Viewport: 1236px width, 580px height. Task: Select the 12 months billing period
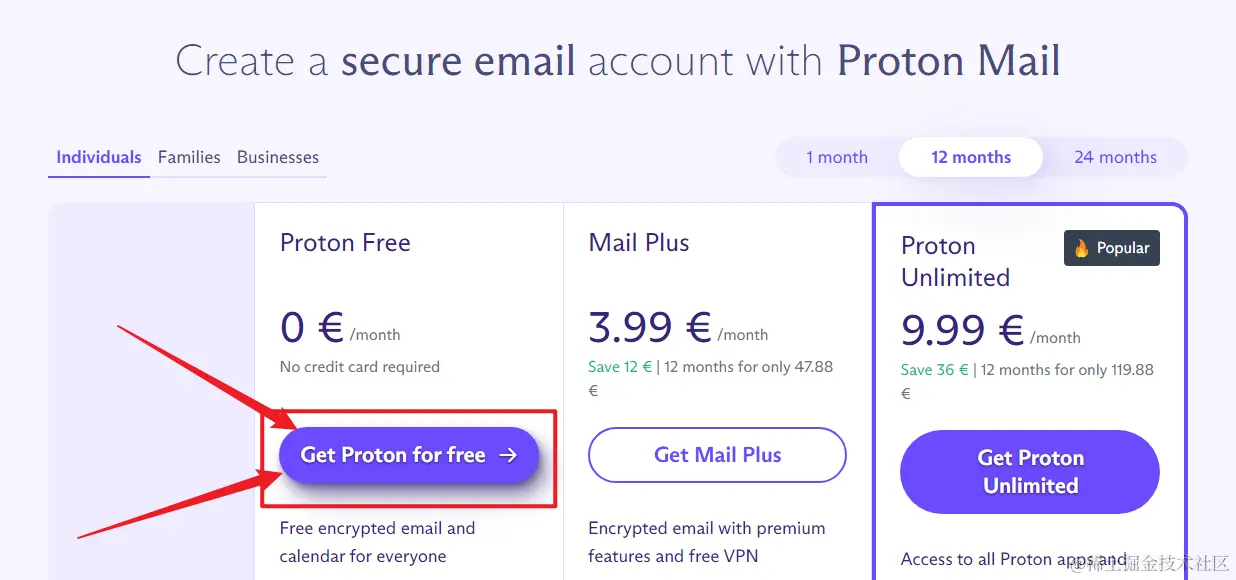click(970, 157)
